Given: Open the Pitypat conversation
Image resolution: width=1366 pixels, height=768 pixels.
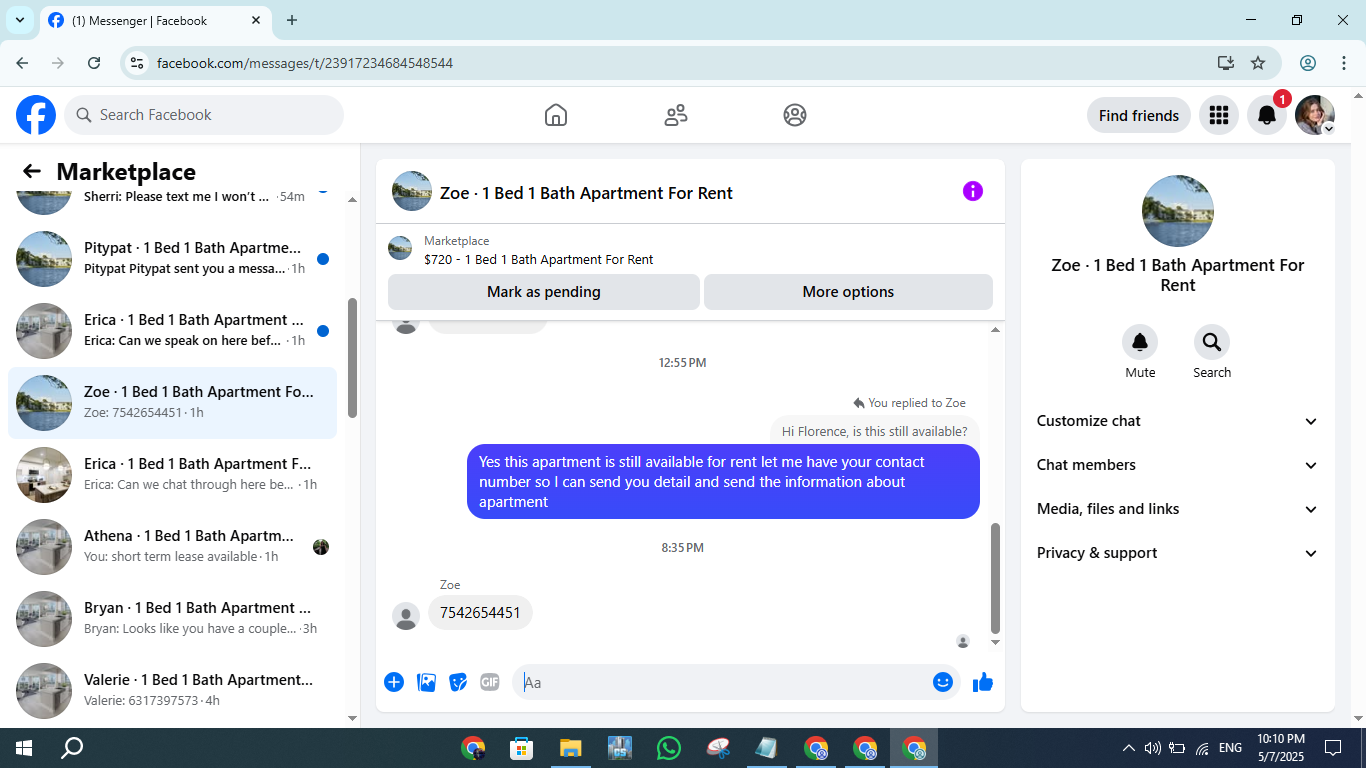Looking at the screenshot, I should [172, 259].
